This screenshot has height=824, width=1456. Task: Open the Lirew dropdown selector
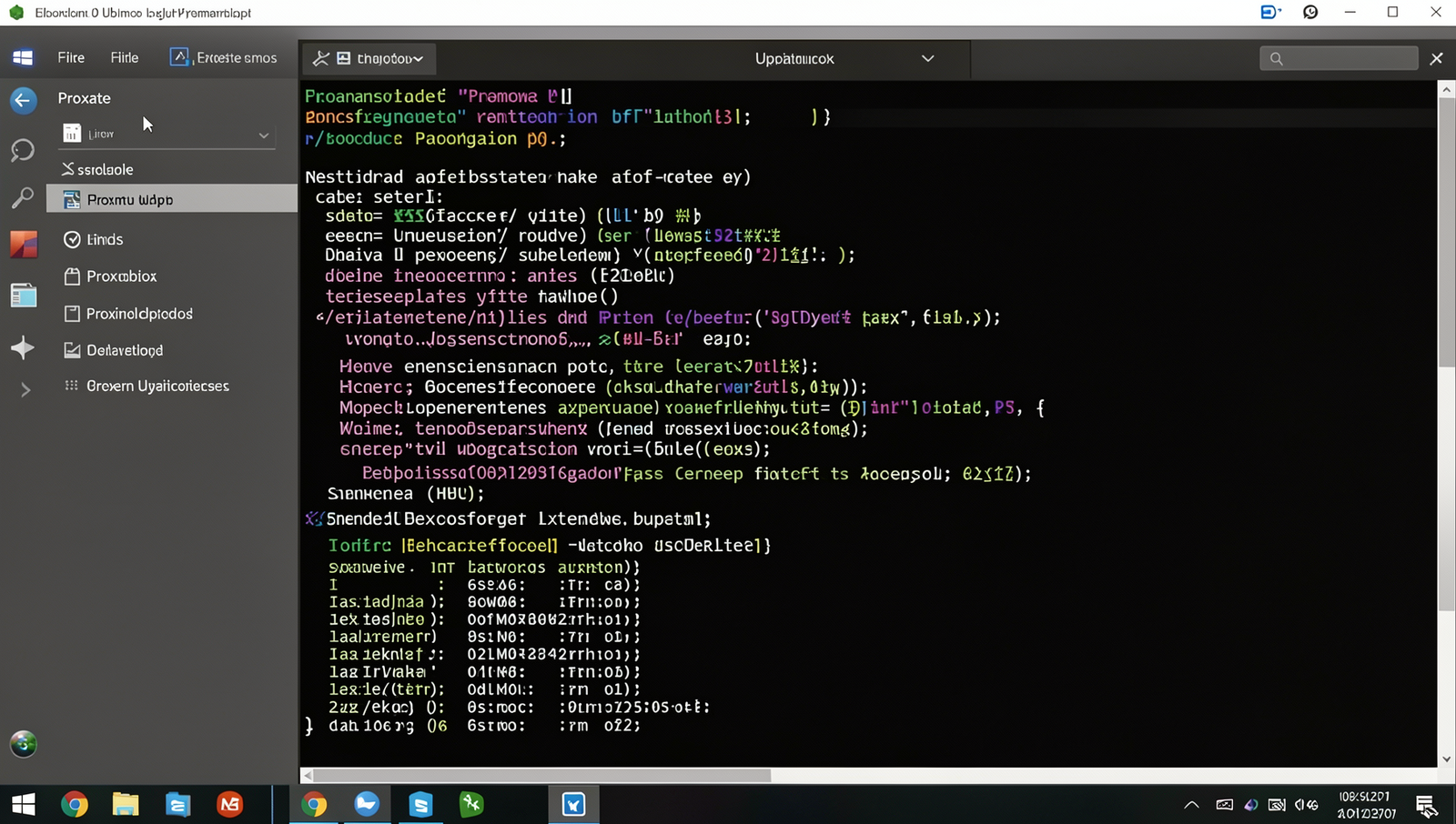pos(167,135)
